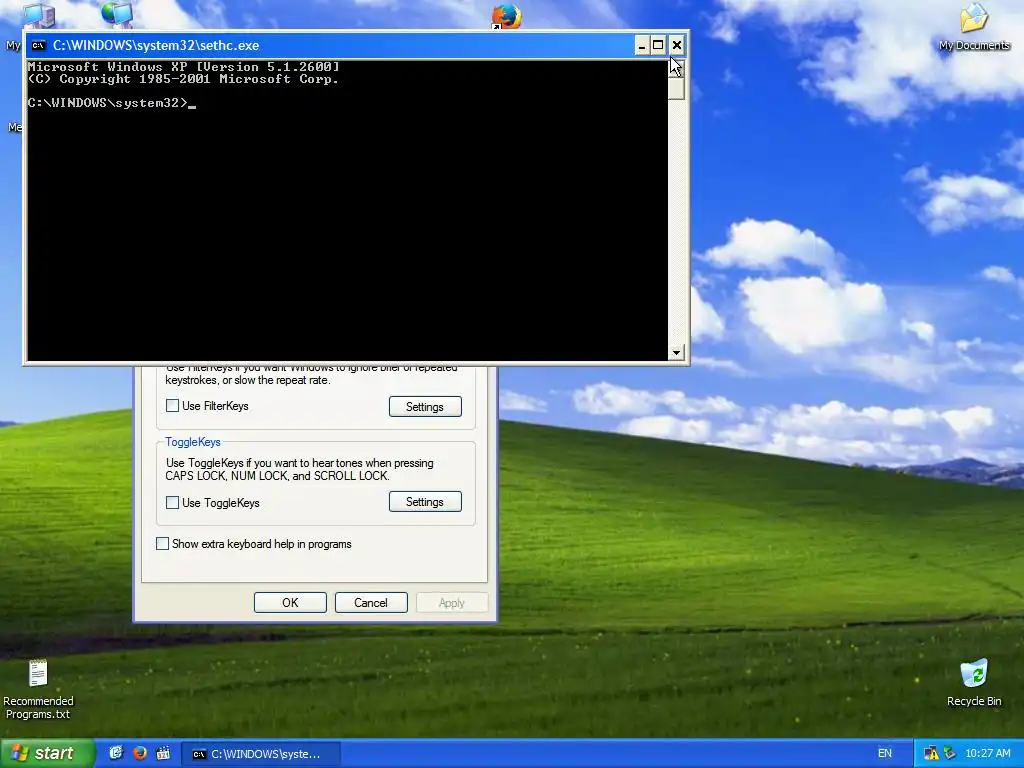Close the sethc.exe console window

coord(677,45)
